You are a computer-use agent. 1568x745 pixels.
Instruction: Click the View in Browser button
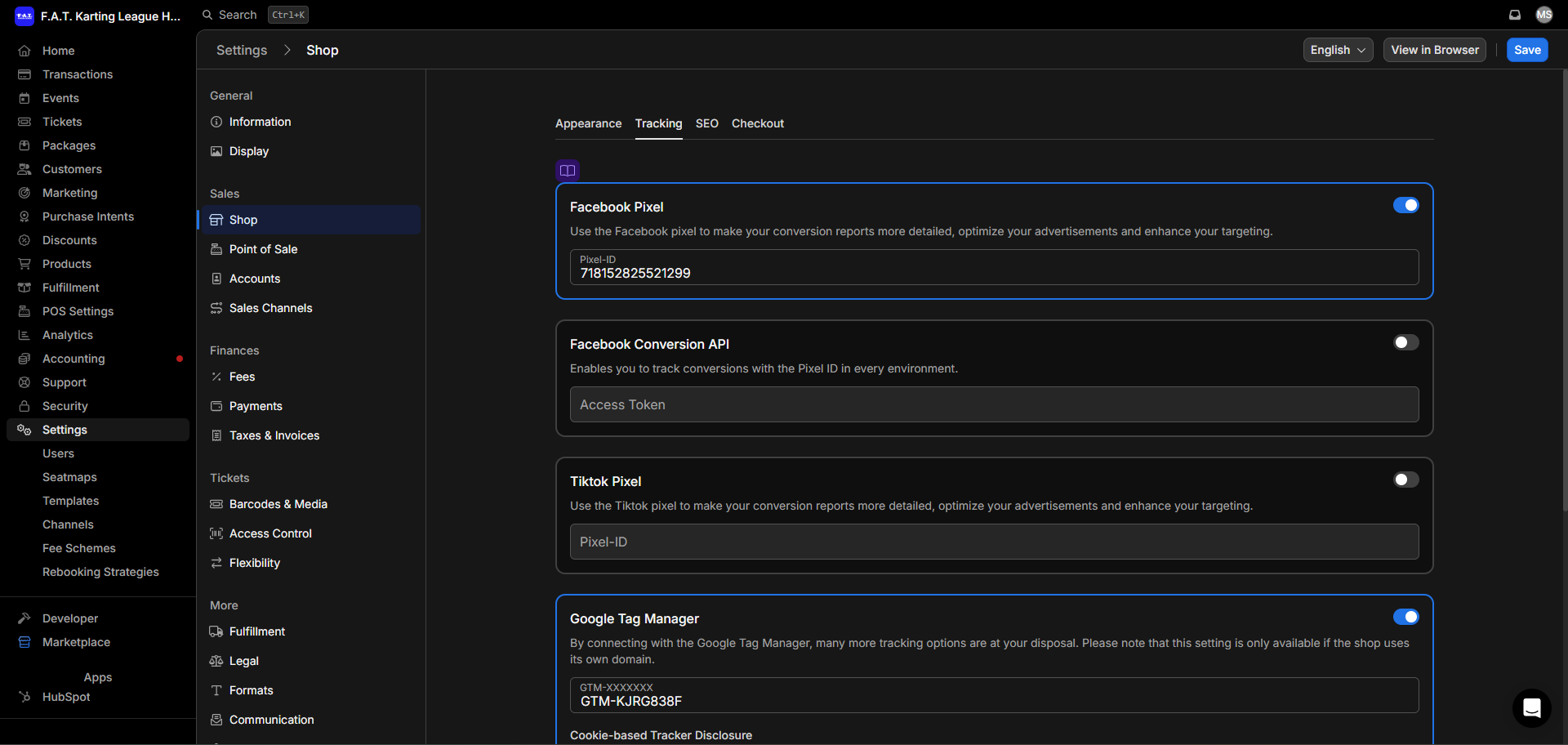pyautogui.click(x=1435, y=50)
